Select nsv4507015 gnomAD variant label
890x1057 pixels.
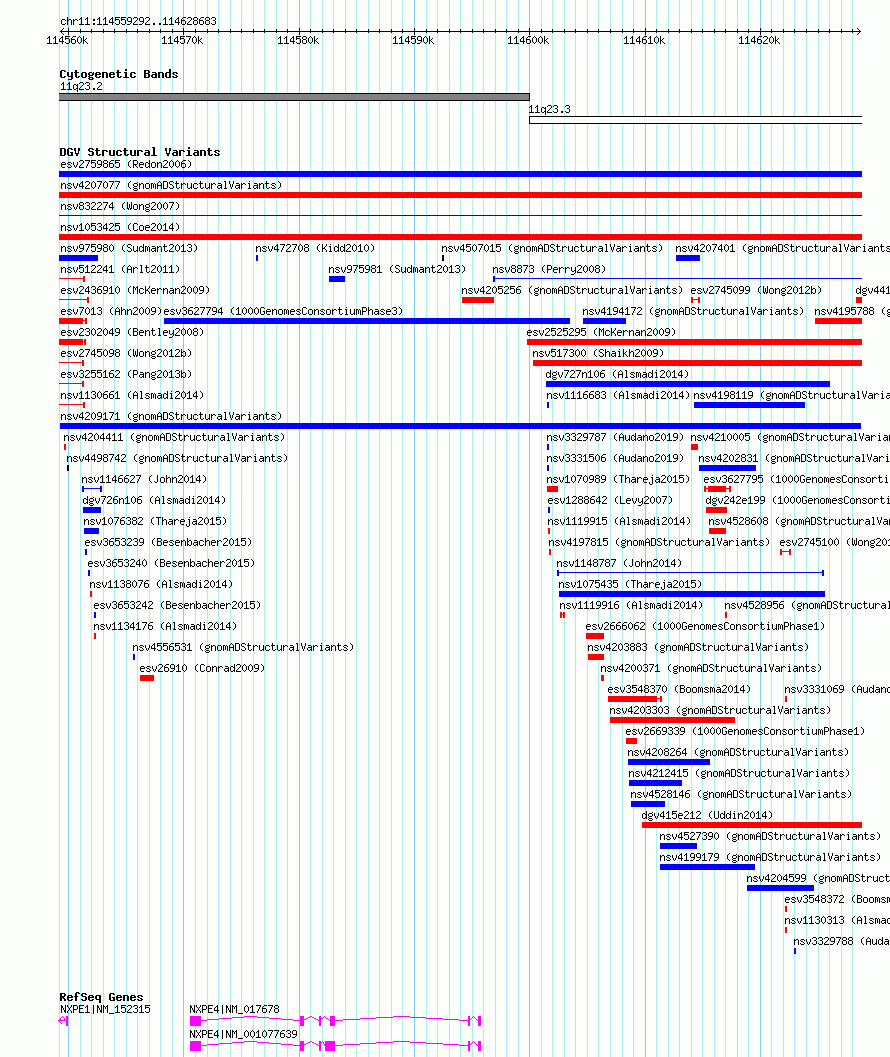click(x=552, y=247)
